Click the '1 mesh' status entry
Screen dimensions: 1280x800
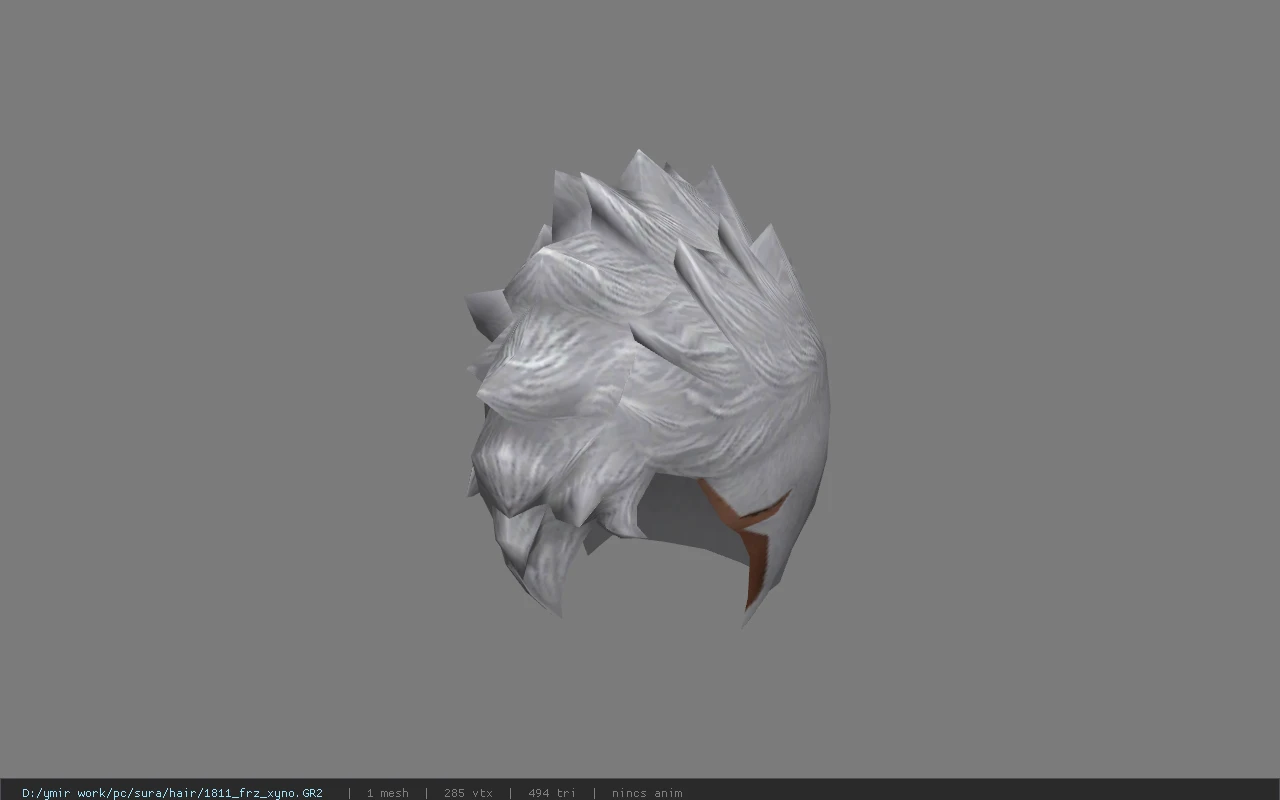pyautogui.click(x=387, y=793)
